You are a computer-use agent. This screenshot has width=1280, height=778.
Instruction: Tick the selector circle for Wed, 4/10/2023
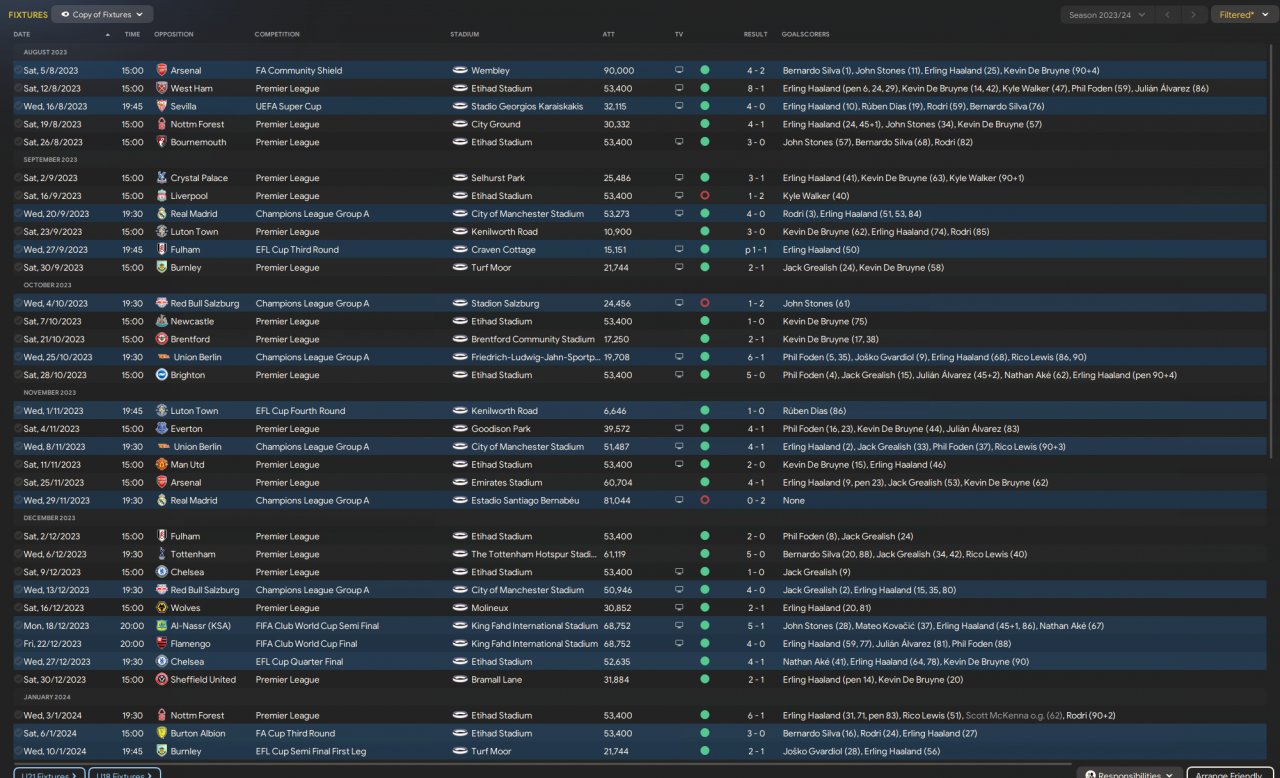pos(18,304)
